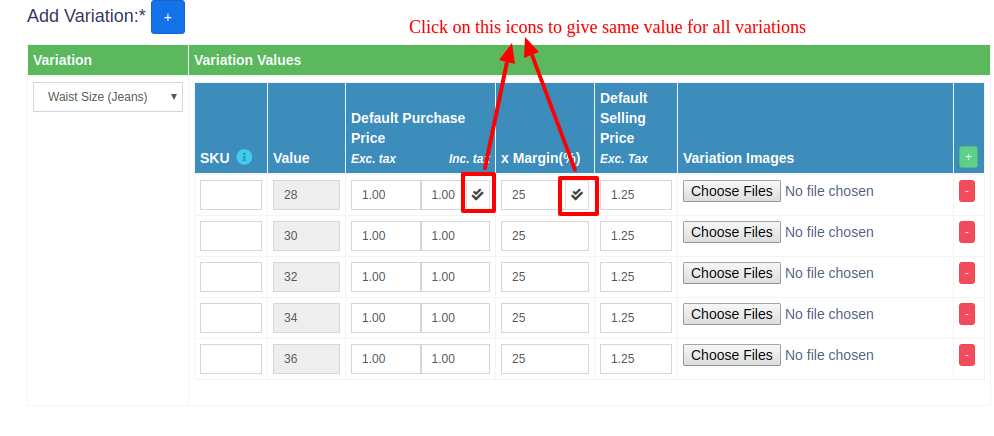Click the SKU field in row 34
Image resolution: width=994 pixels, height=436 pixels.
[x=231, y=317]
